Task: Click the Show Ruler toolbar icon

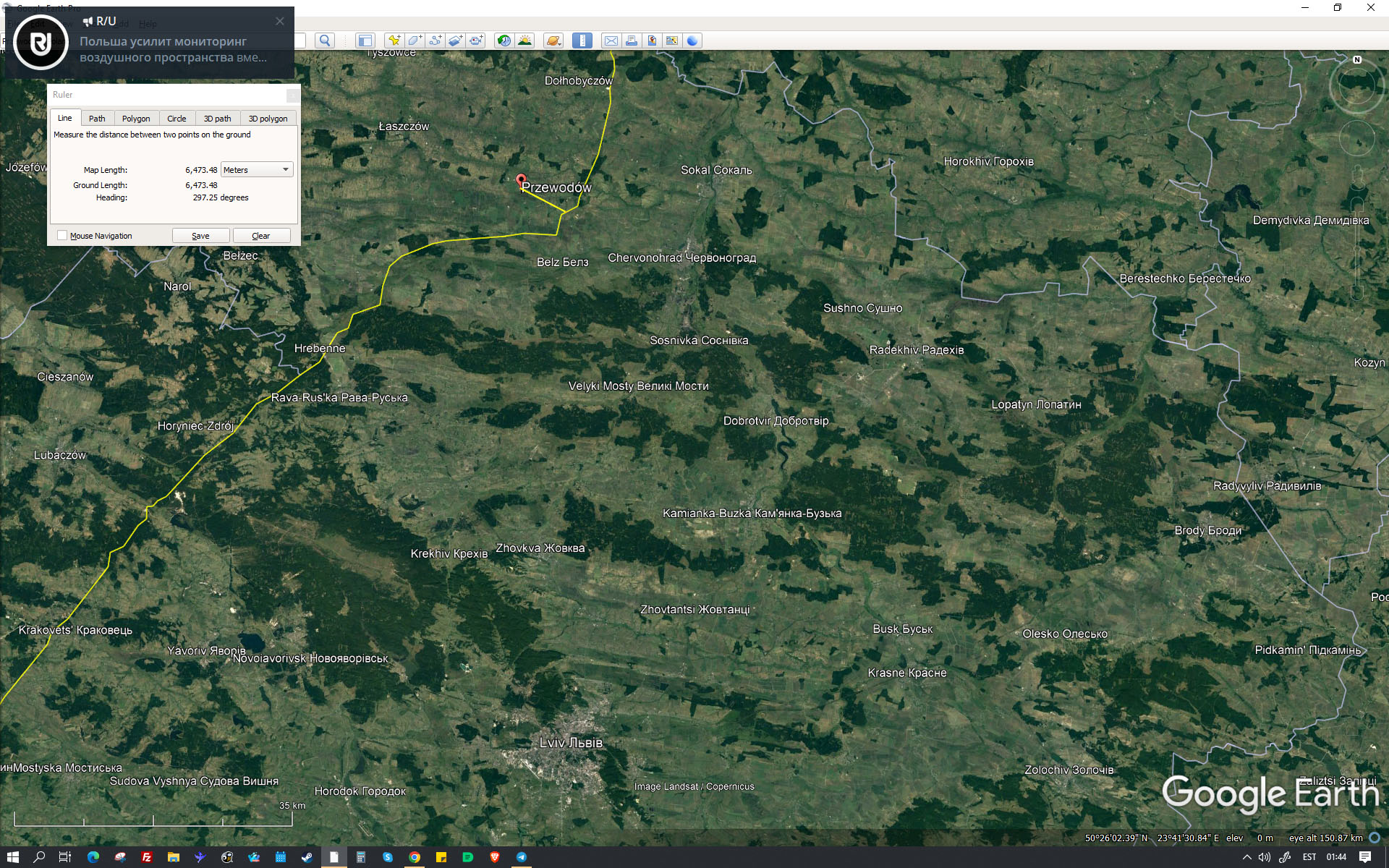Action: (x=582, y=41)
